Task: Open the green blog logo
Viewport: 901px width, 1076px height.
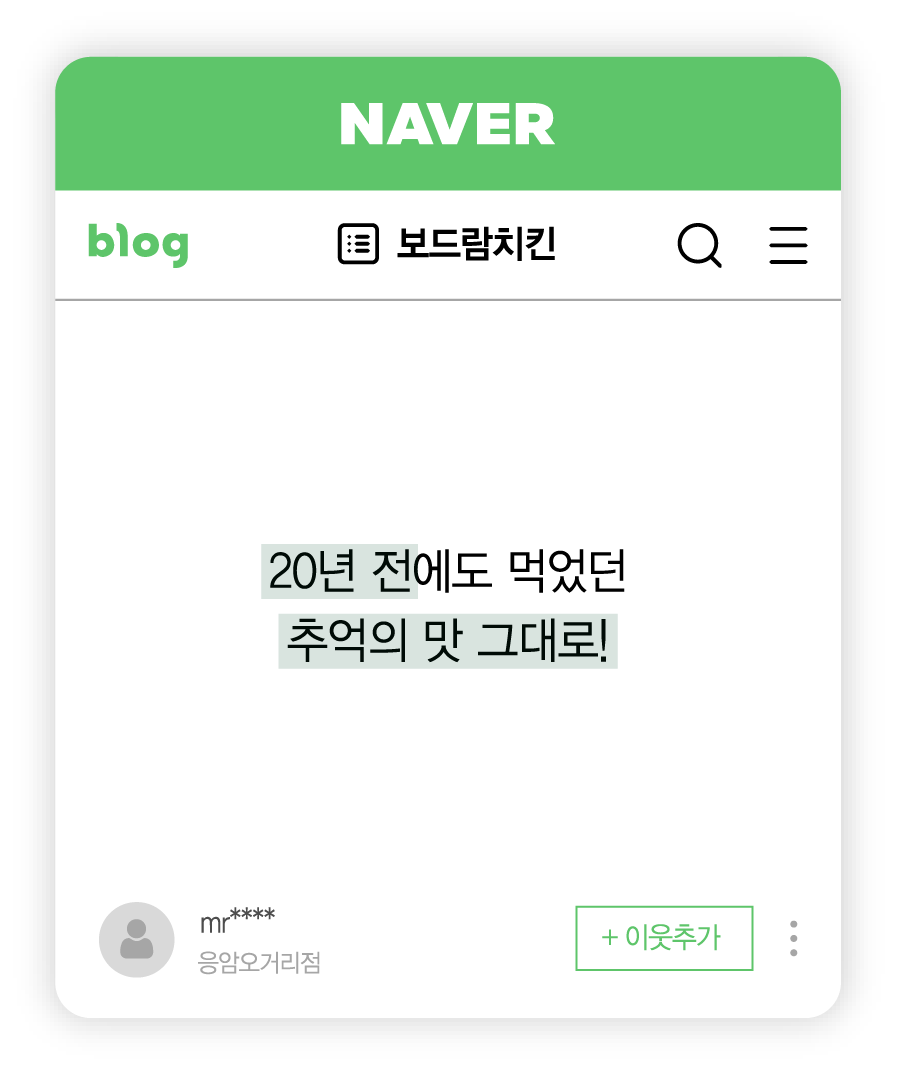Action: pos(138,244)
